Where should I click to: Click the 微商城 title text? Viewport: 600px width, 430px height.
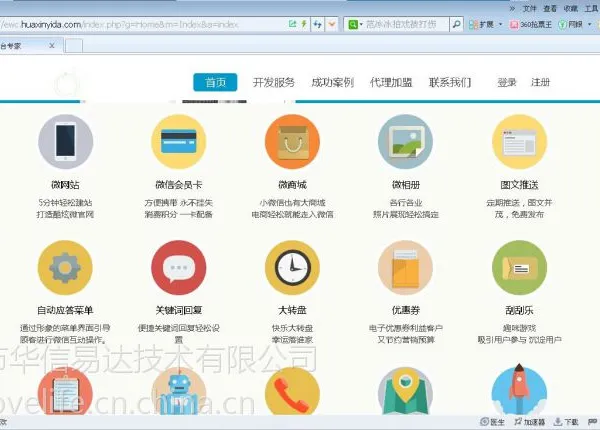coord(292,185)
